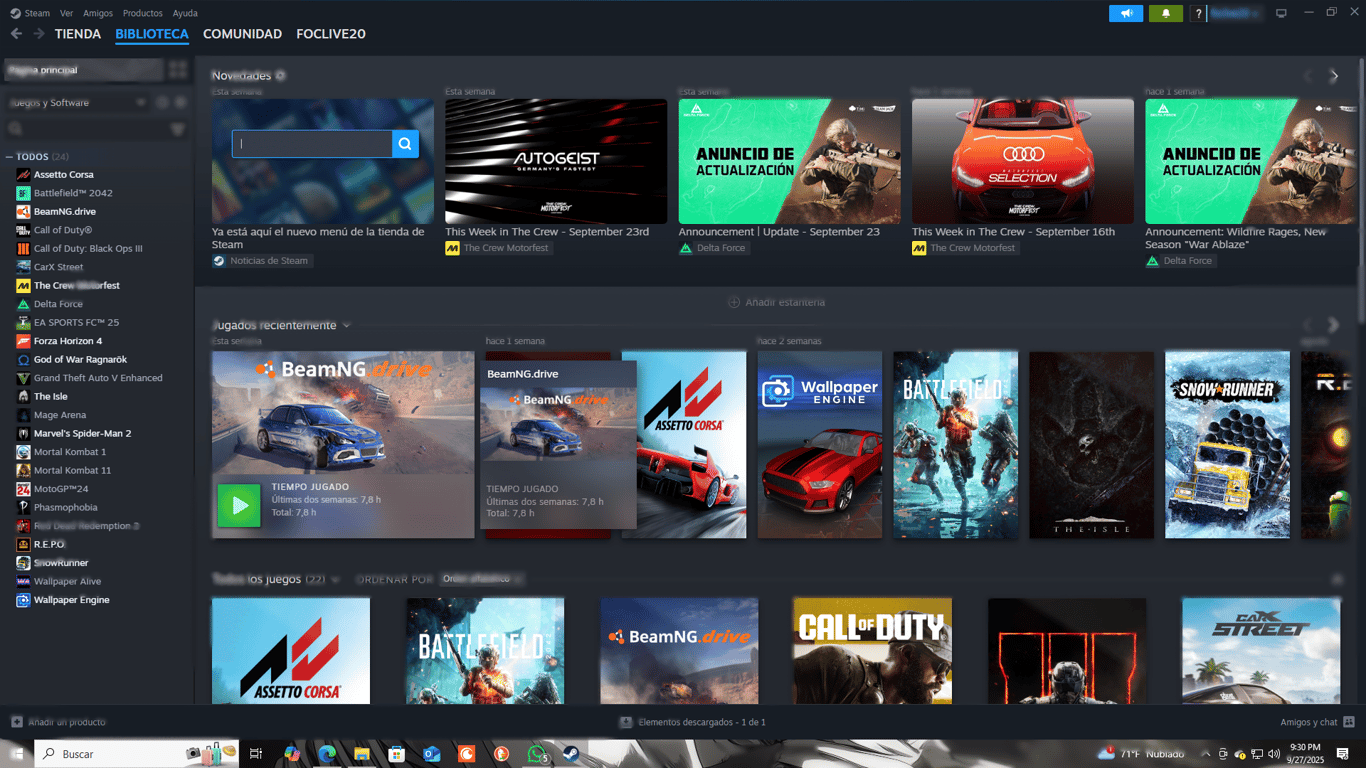Image resolution: width=1366 pixels, height=768 pixels.
Task: Expand Todos los juegos dropdown chevron
Action: tap(336, 579)
